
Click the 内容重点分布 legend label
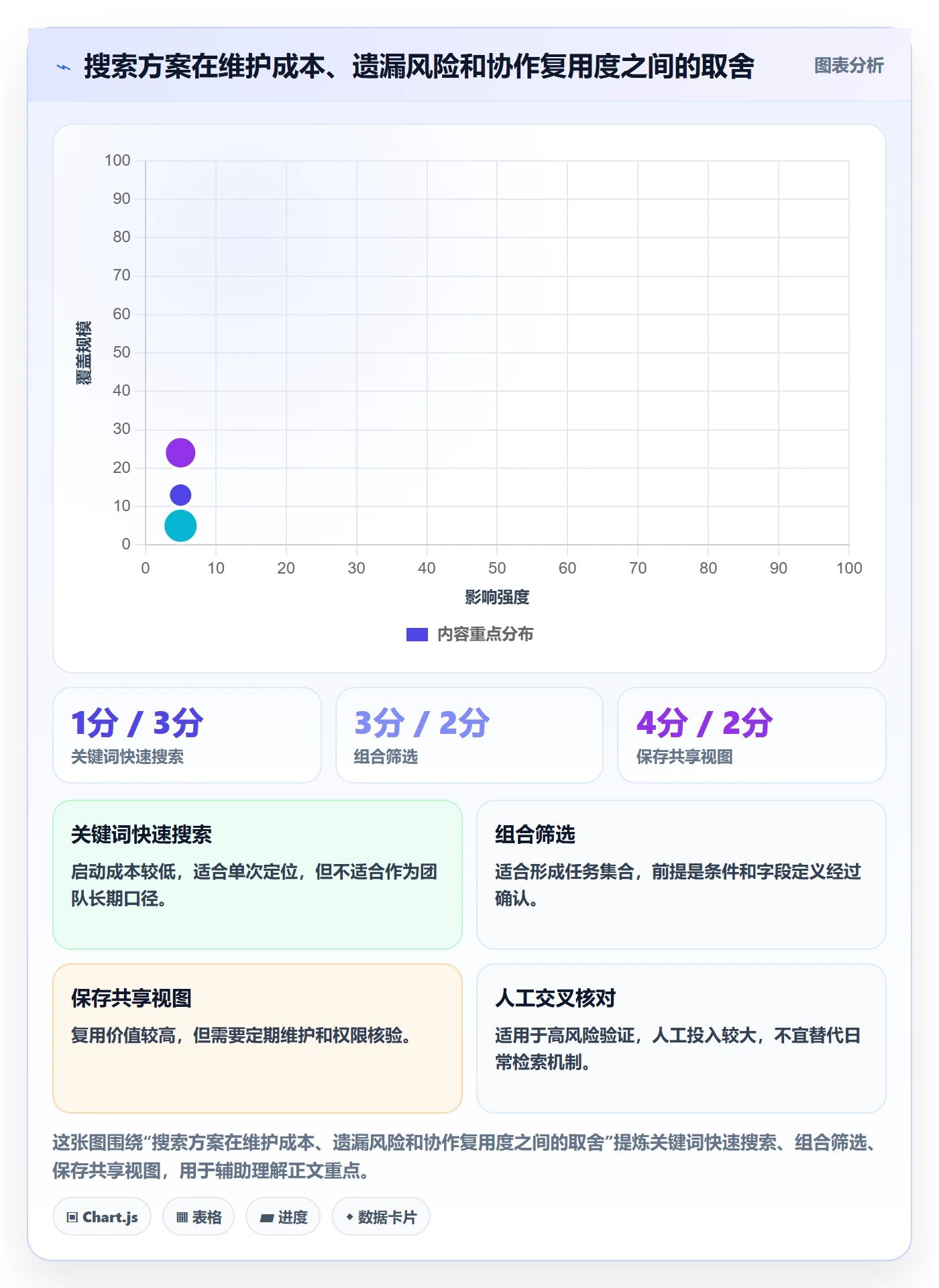pos(485,635)
